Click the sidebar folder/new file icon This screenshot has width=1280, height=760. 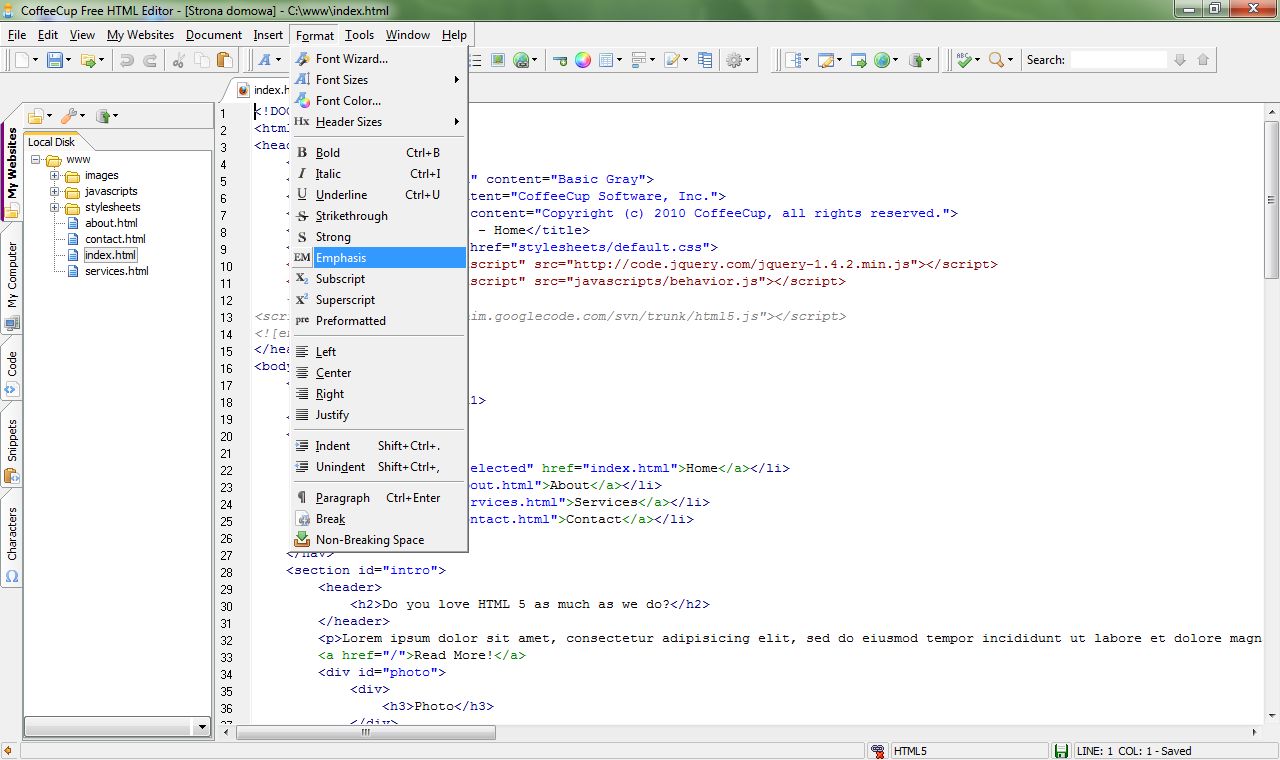point(36,116)
